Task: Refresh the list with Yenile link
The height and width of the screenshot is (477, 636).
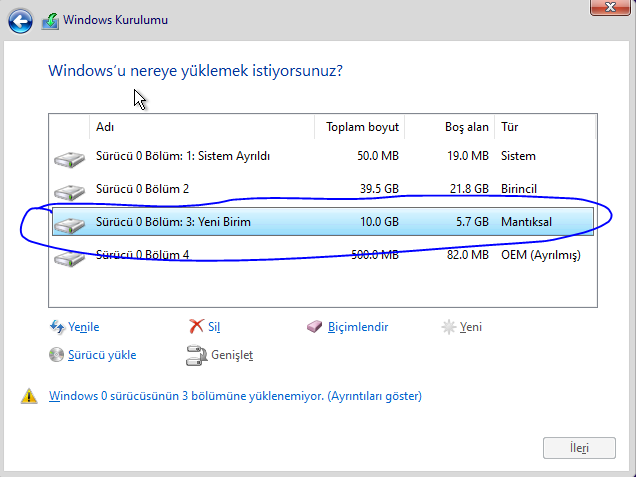Action: pos(84,327)
